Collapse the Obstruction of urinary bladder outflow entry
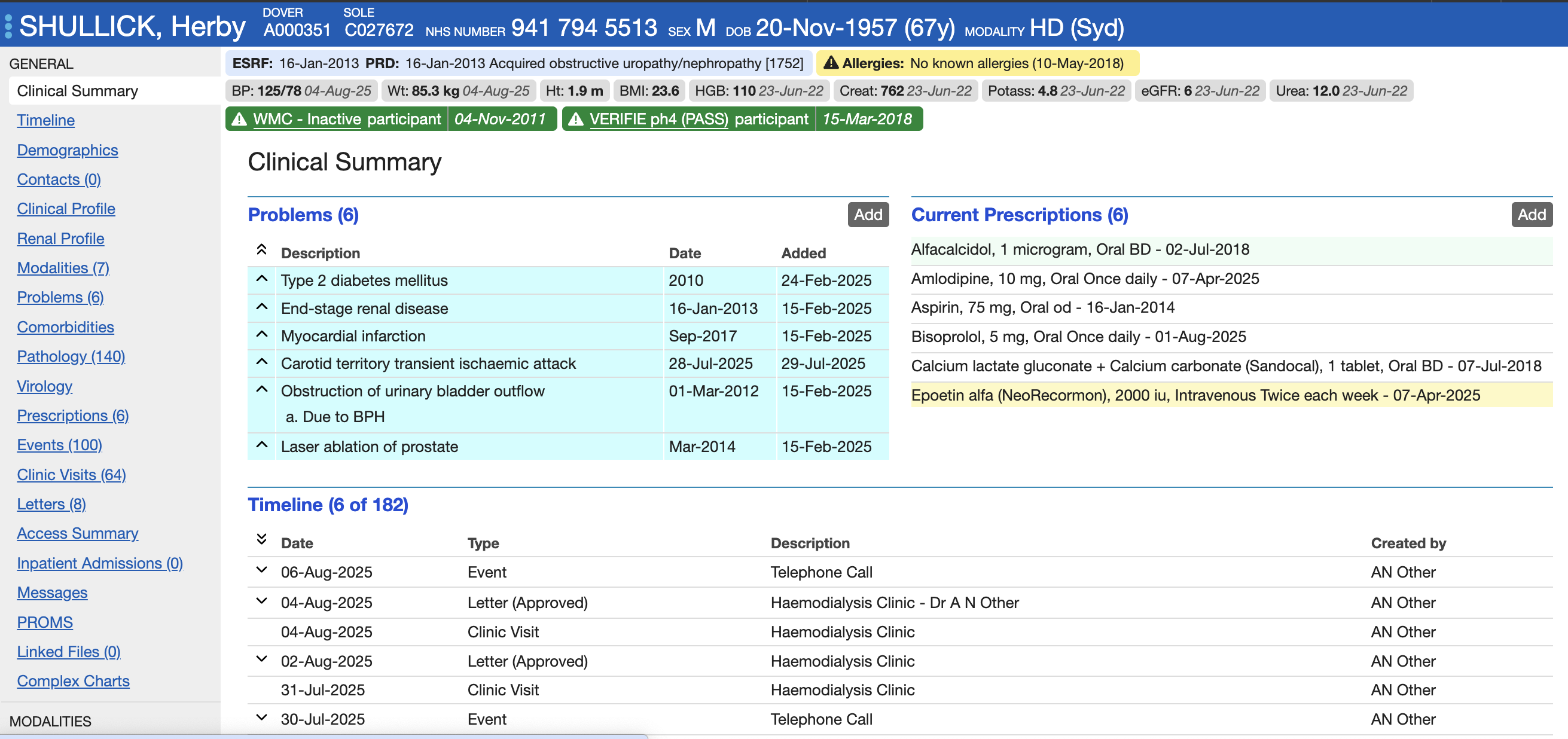This screenshot has height=739, width=1568. tap(261, 390)
